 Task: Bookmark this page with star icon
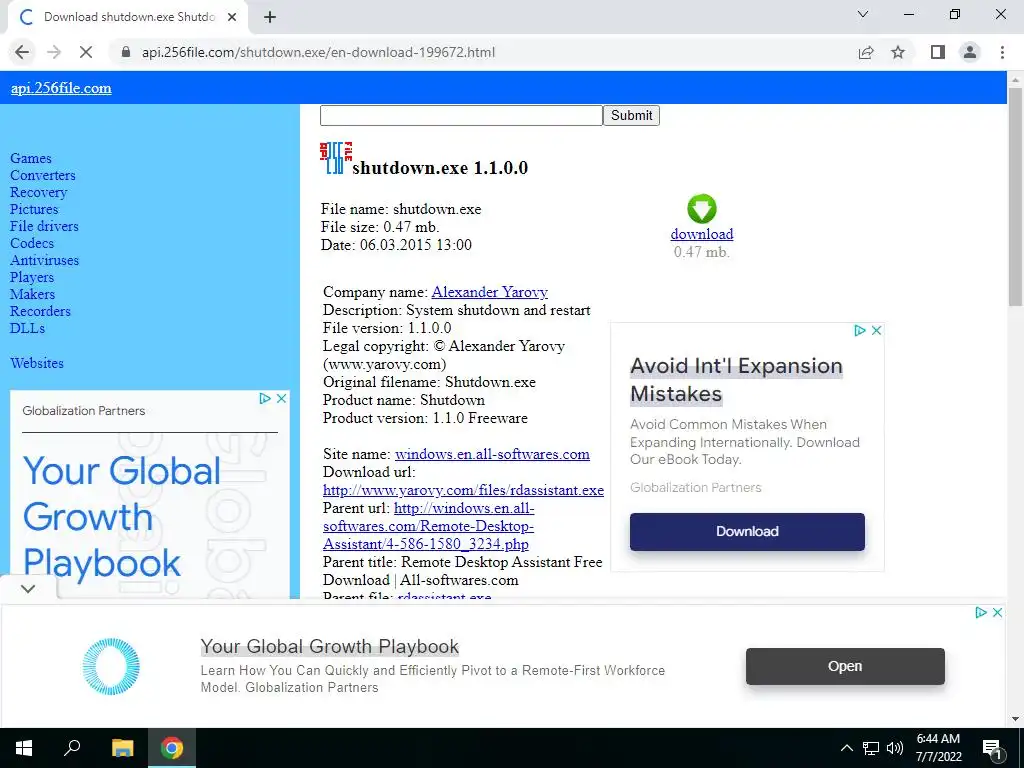click(898, 52)
